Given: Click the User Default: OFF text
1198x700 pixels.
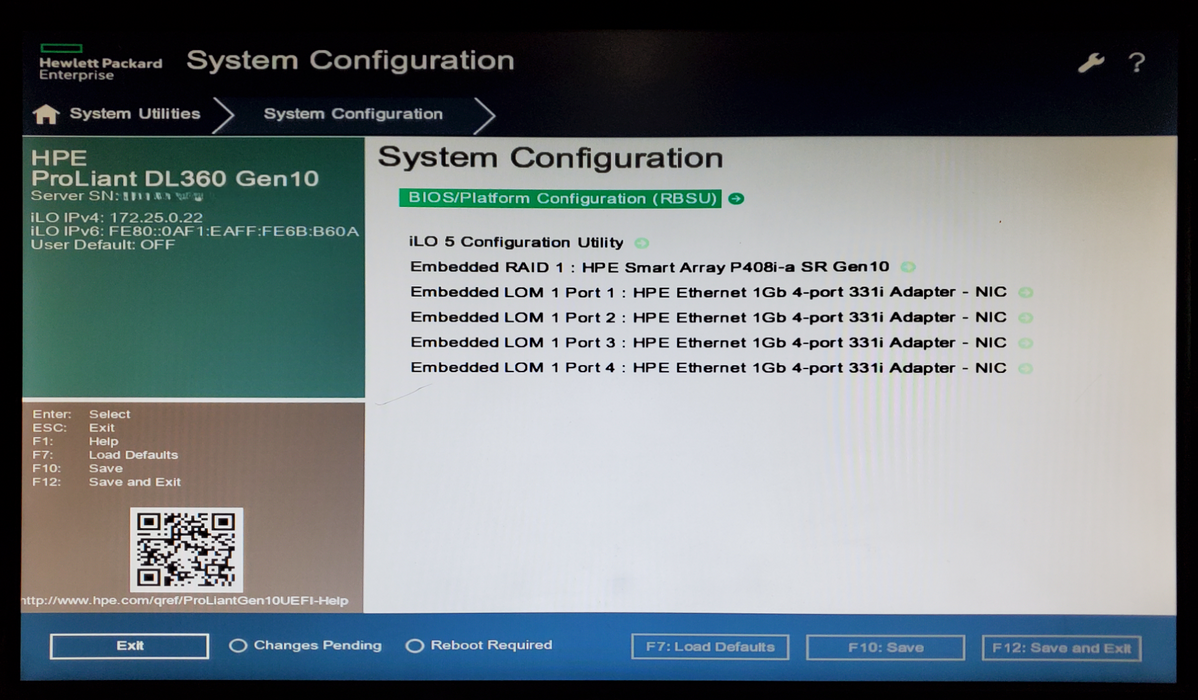Looking at the screenshot, I should [103, 245].
